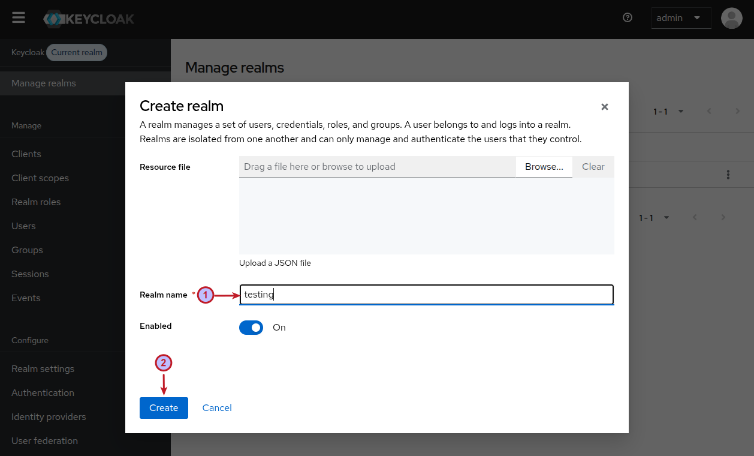The width and height of the screenshot is (754, 456).
Task: Open Clients in the sidebar
Action: pyautogui.click(x=26, y=154)
